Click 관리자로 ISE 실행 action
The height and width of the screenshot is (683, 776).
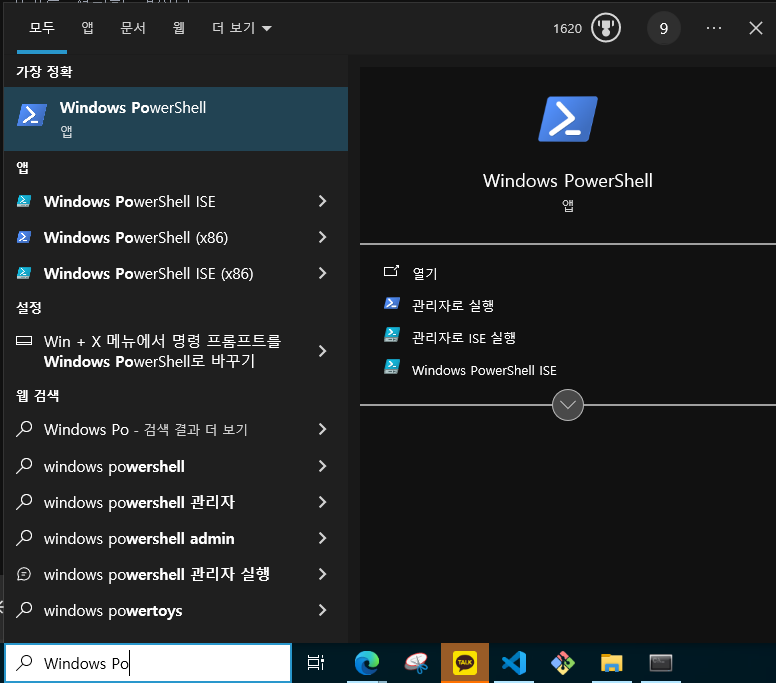point(464,338)
